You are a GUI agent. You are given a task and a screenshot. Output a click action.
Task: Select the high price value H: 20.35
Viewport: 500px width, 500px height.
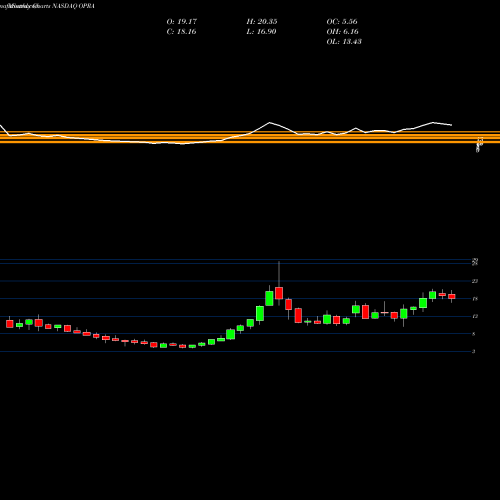pos(262,22)
